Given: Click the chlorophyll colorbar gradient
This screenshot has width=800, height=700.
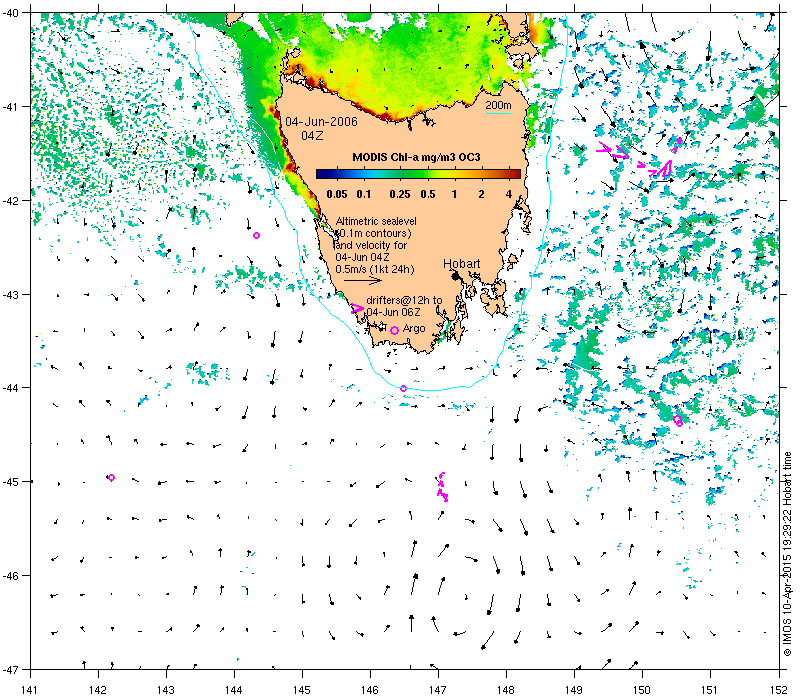Looking at the screenshot, I should (x=418, y=174).
